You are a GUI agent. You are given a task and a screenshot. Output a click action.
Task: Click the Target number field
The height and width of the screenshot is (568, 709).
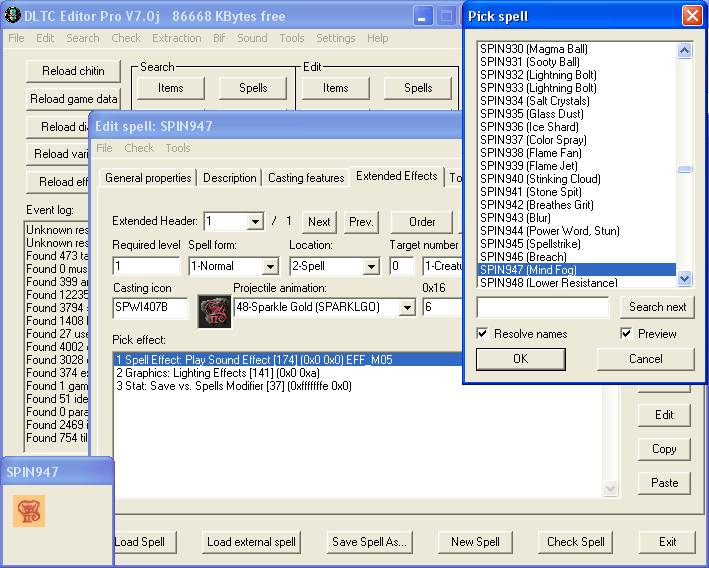[x=402, y=266]
